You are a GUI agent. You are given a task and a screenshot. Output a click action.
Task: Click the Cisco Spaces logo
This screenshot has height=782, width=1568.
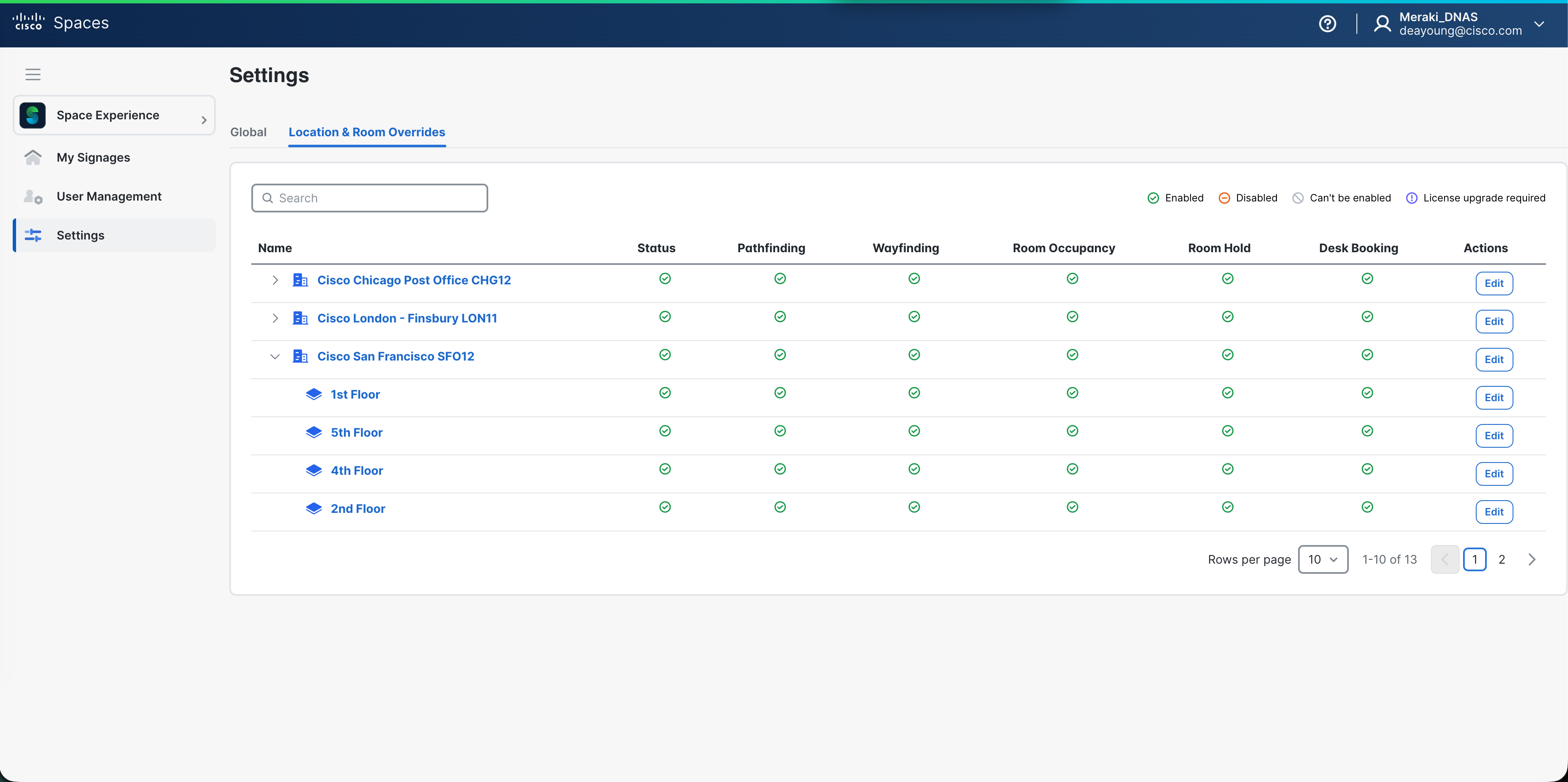pos(60,22)
